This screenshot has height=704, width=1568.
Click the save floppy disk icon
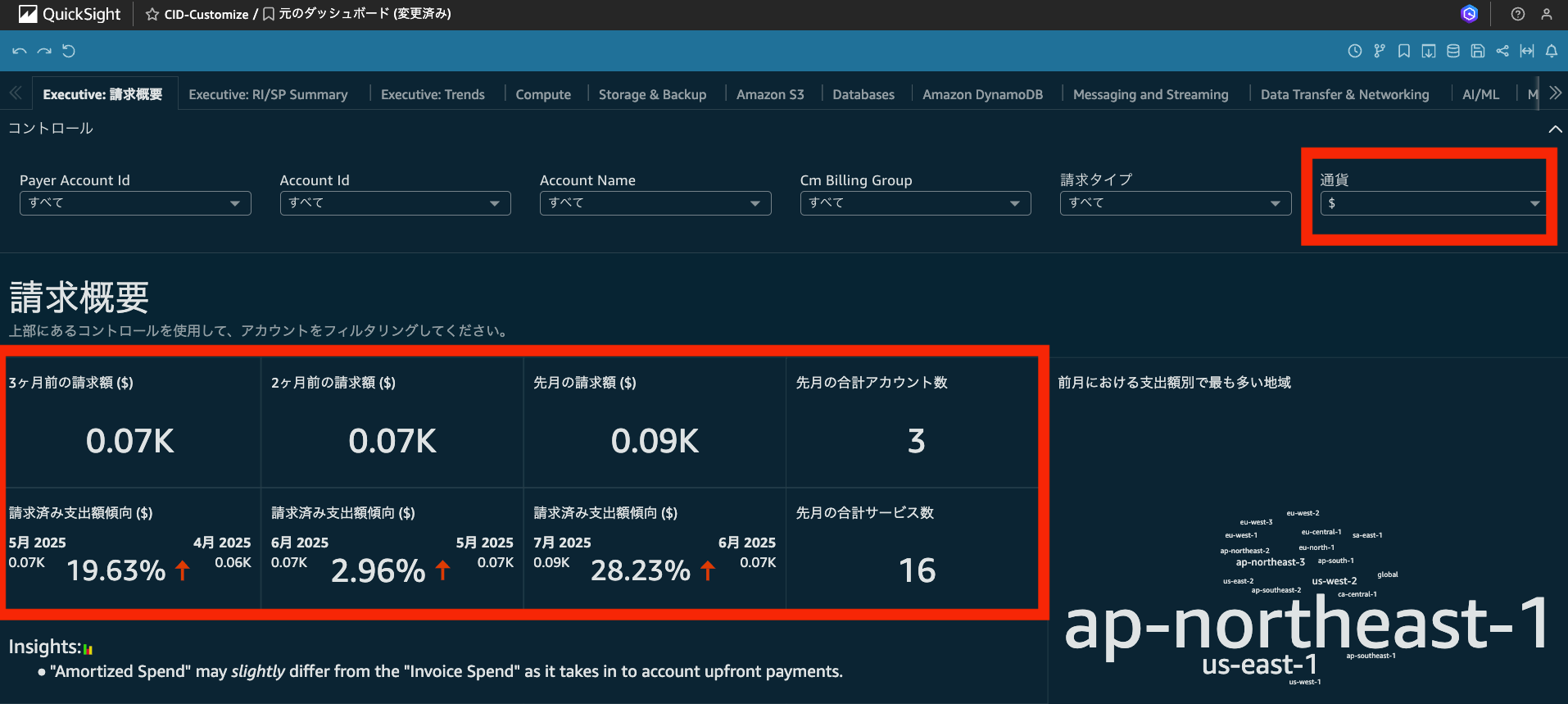coord(1478,51)
